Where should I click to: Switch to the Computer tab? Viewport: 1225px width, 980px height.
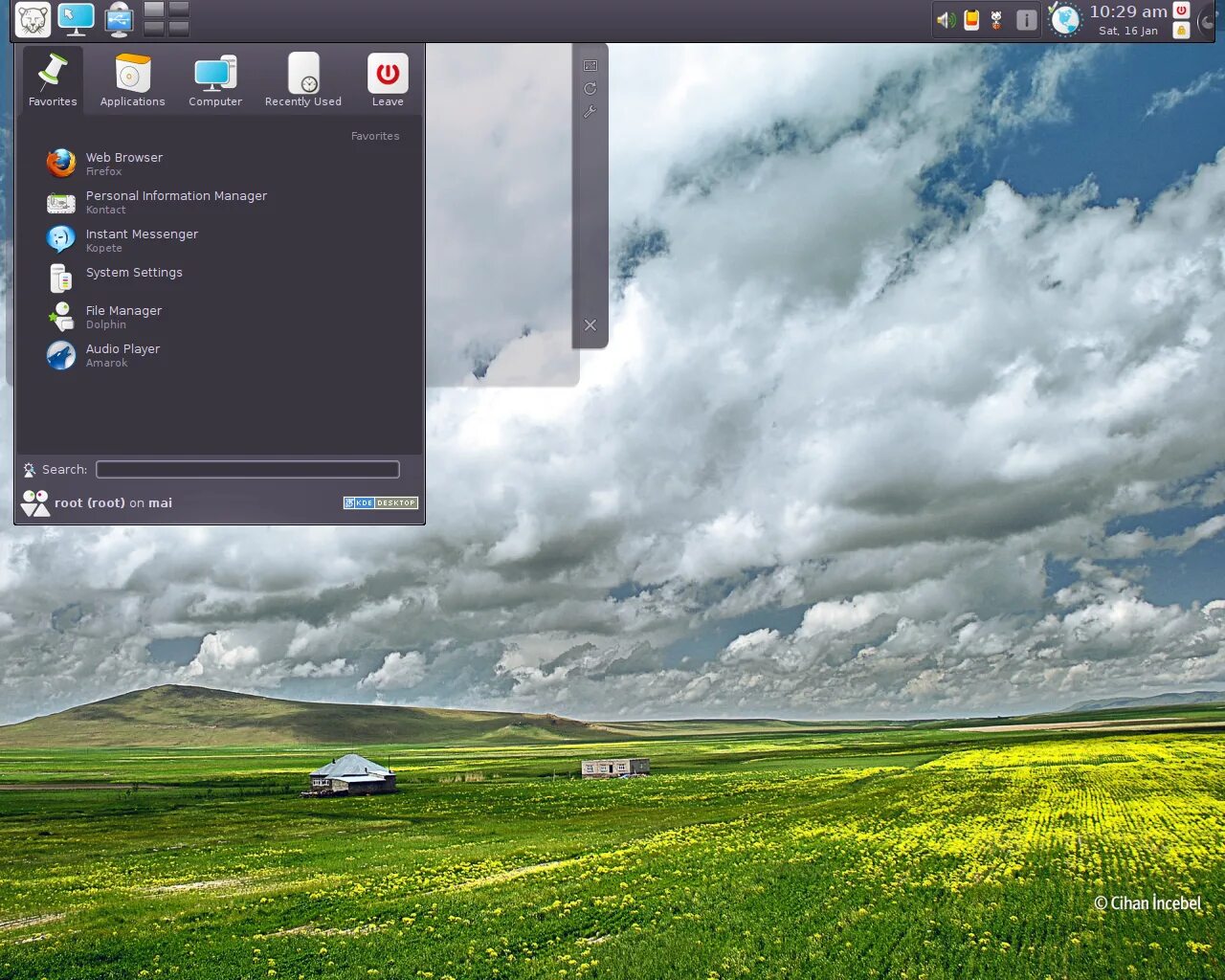[215, 79]
